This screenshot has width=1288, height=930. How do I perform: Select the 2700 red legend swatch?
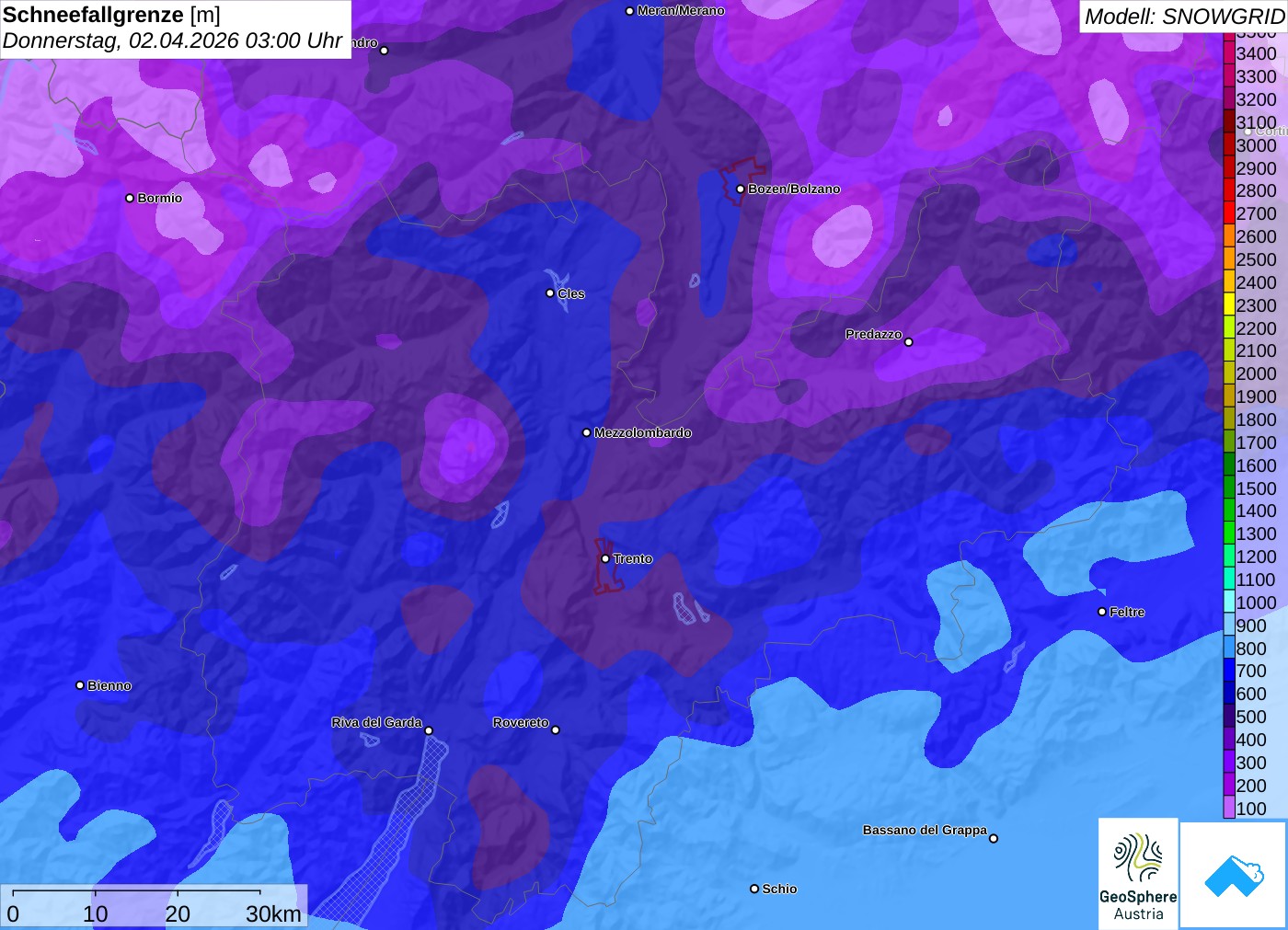[1228, 213]
